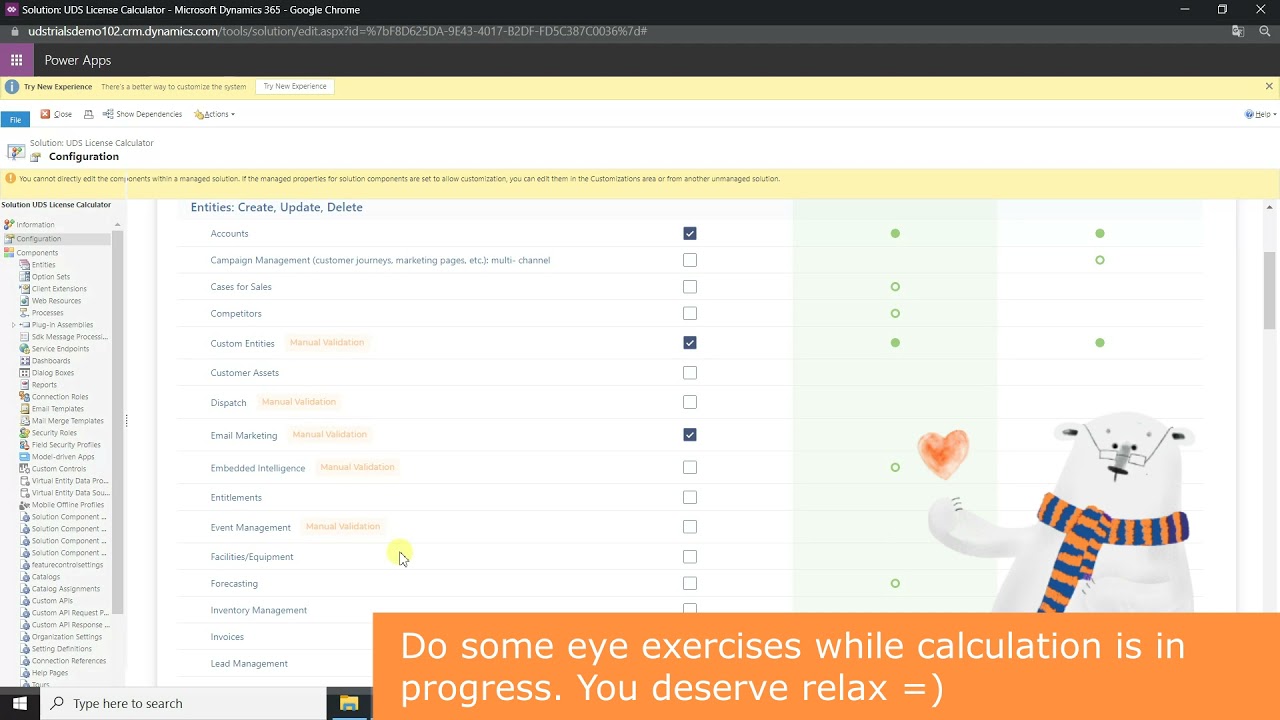
Task: Uncheck the Email Marketing checkbox
Action: pyautogui.click(x=690, y=435)
